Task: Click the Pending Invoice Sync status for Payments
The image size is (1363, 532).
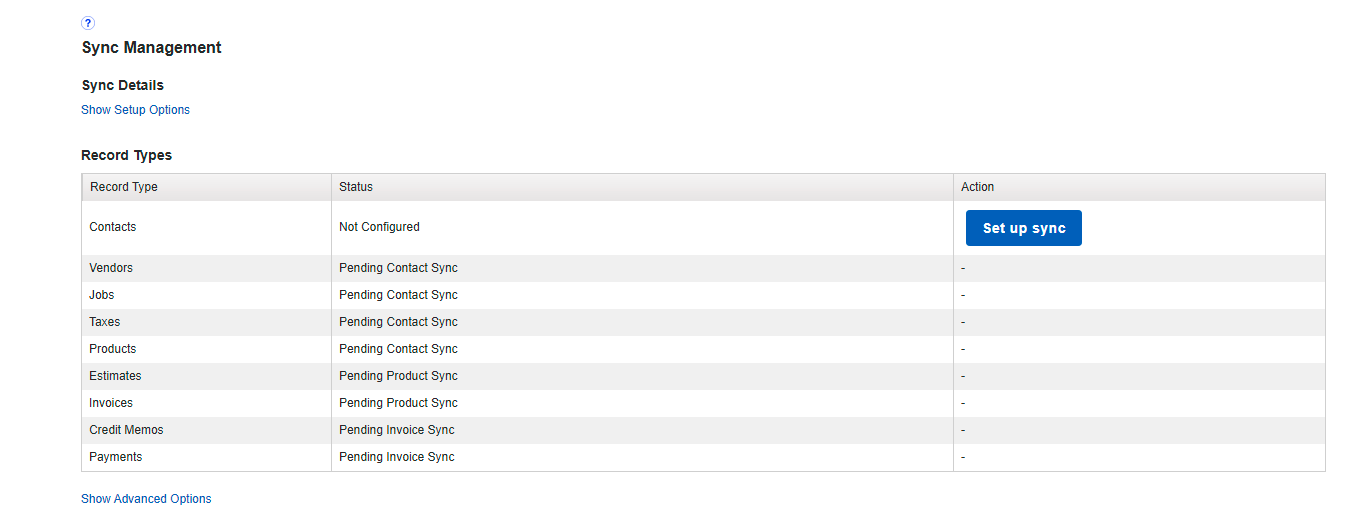Action: pos(396,457)
